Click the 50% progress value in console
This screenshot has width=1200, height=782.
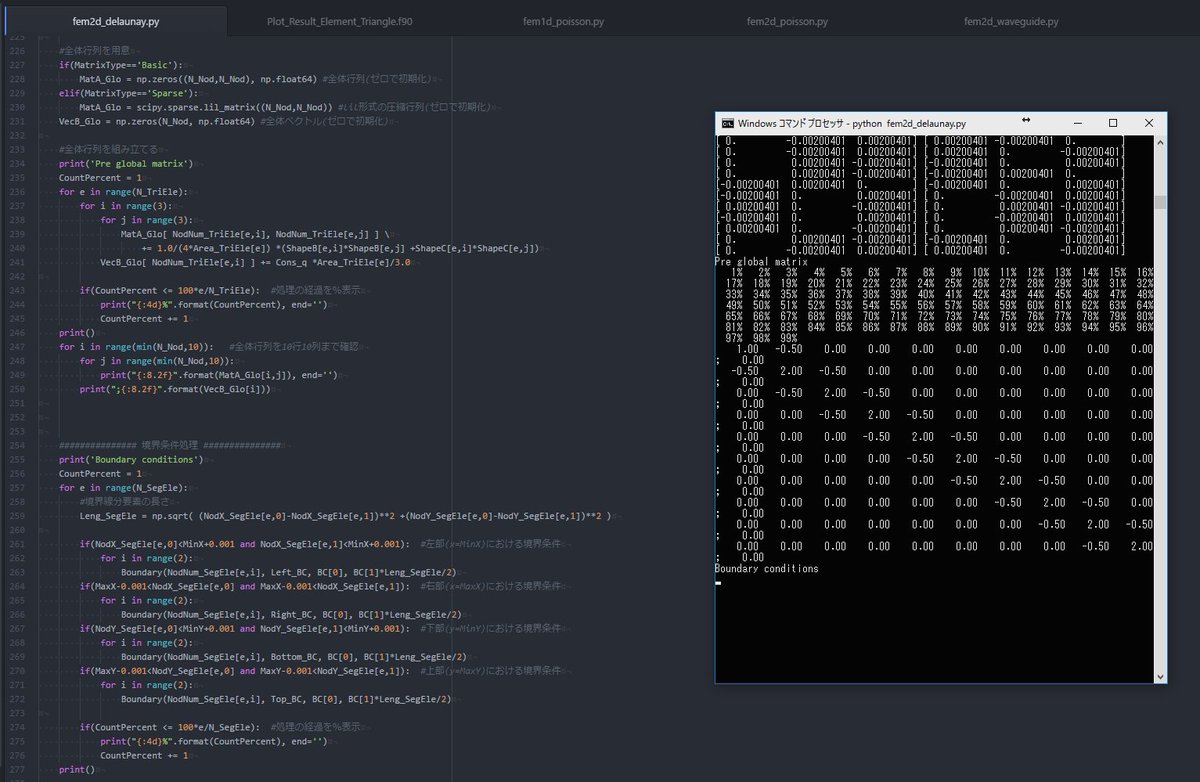[763, 305]
